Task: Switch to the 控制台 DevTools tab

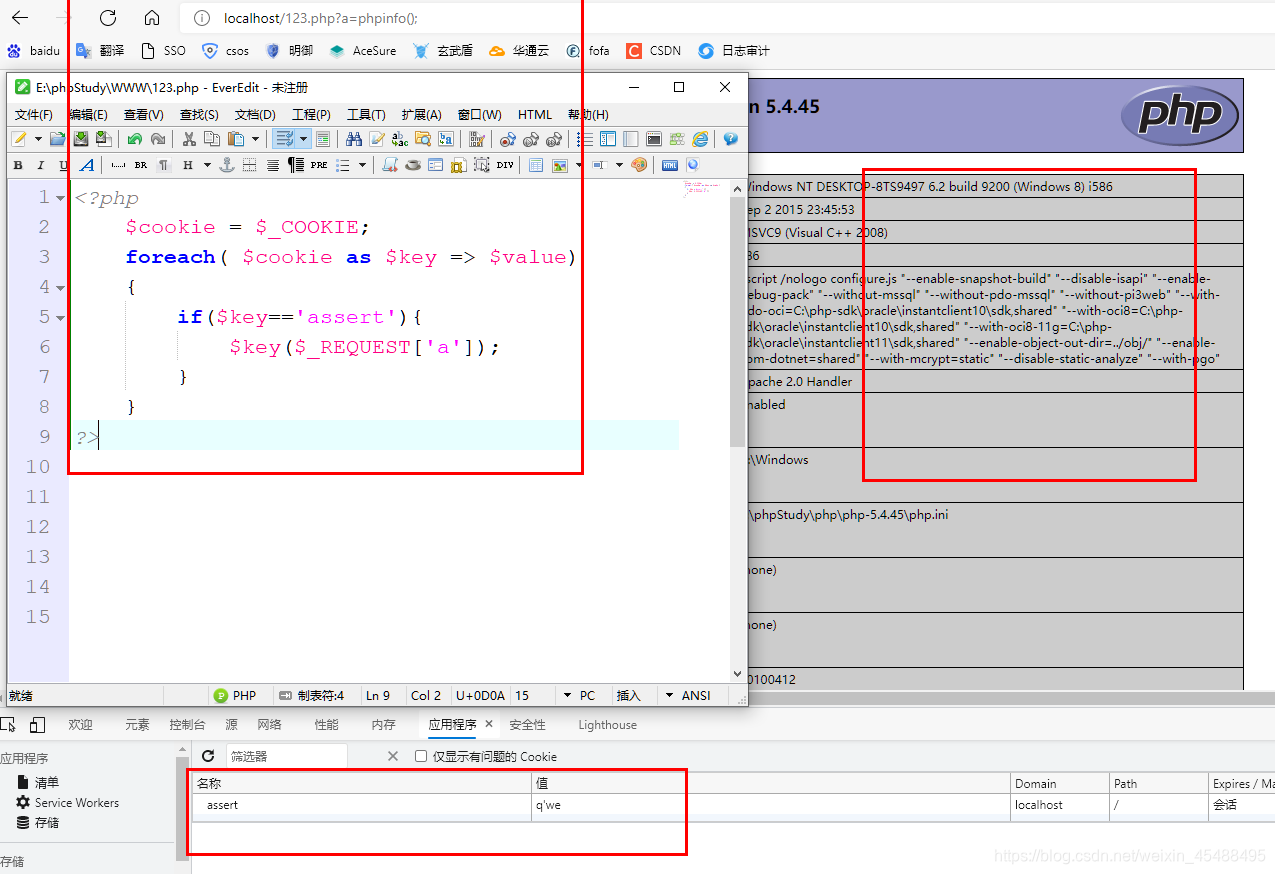Action: click(x=187, y=725)
